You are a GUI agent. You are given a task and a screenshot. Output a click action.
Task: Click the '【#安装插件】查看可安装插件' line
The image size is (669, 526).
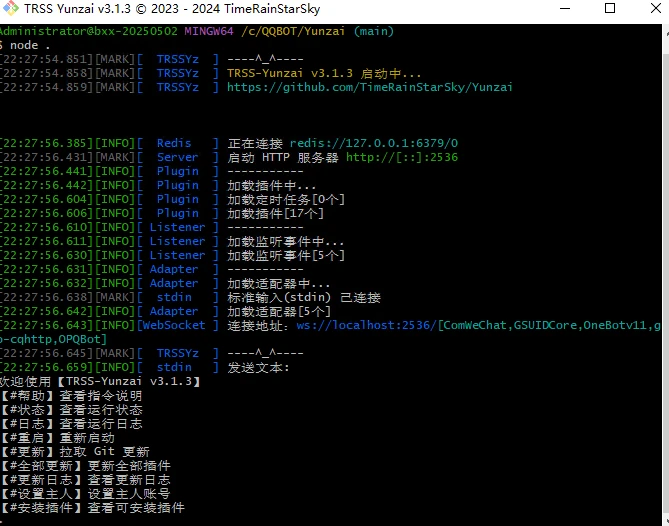point(93,508)
